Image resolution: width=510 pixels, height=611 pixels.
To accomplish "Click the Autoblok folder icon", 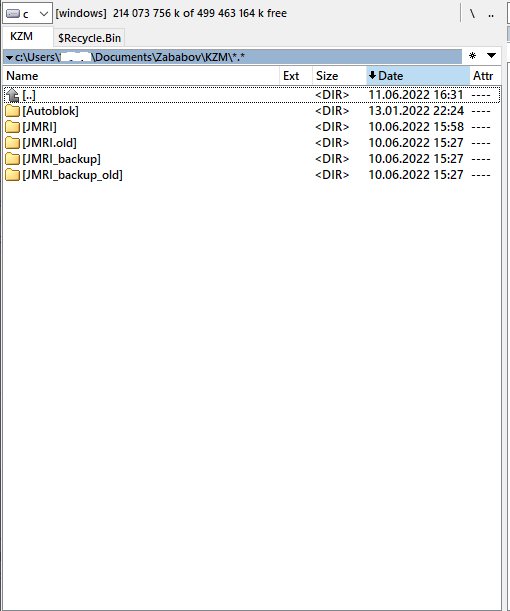I will (x=12, y=111).
